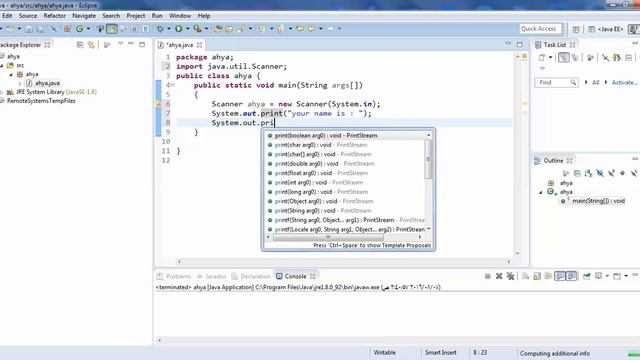Toggle Hide Completed Tasks in Task List
The image size is (640, 360).
pos(605,58)
